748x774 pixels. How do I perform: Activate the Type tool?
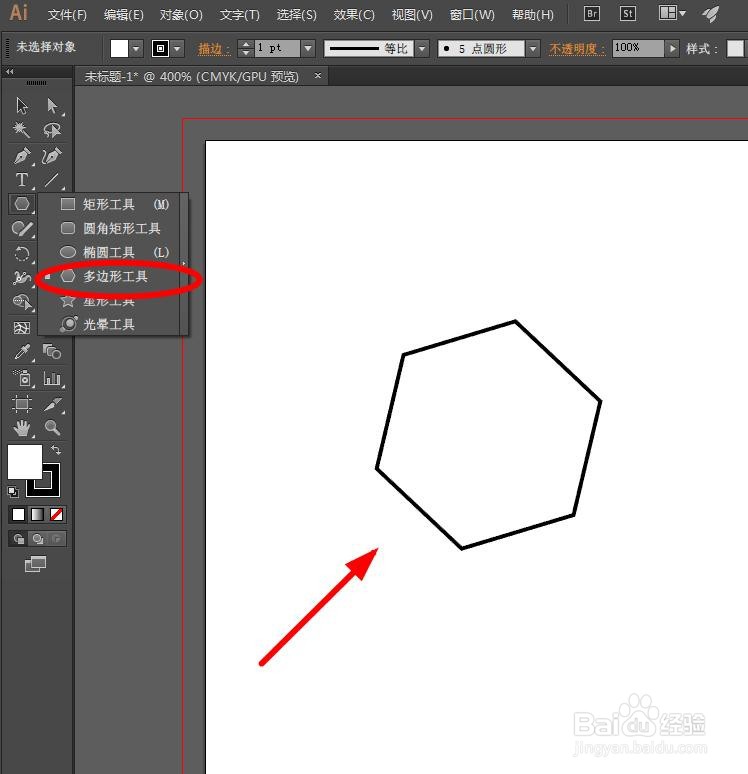(22, 180)
